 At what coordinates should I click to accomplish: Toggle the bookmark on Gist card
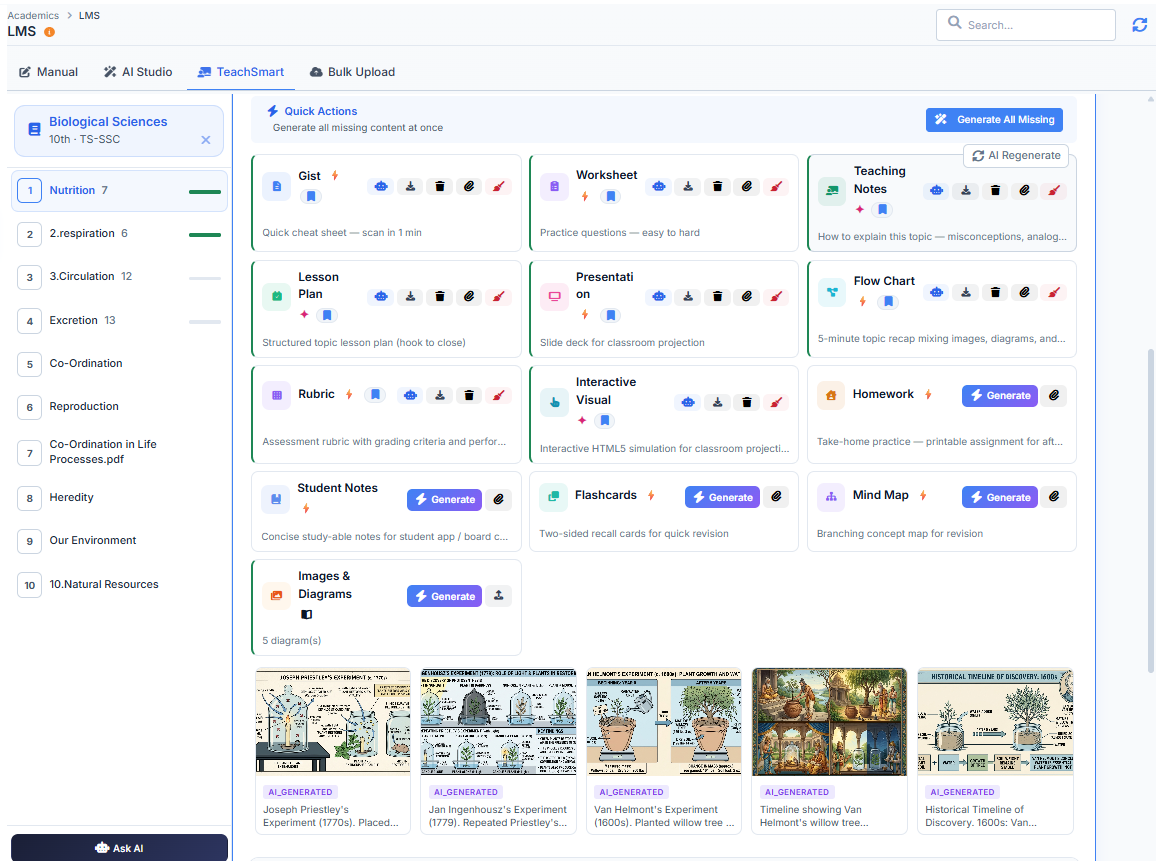[x=311, y=196]
